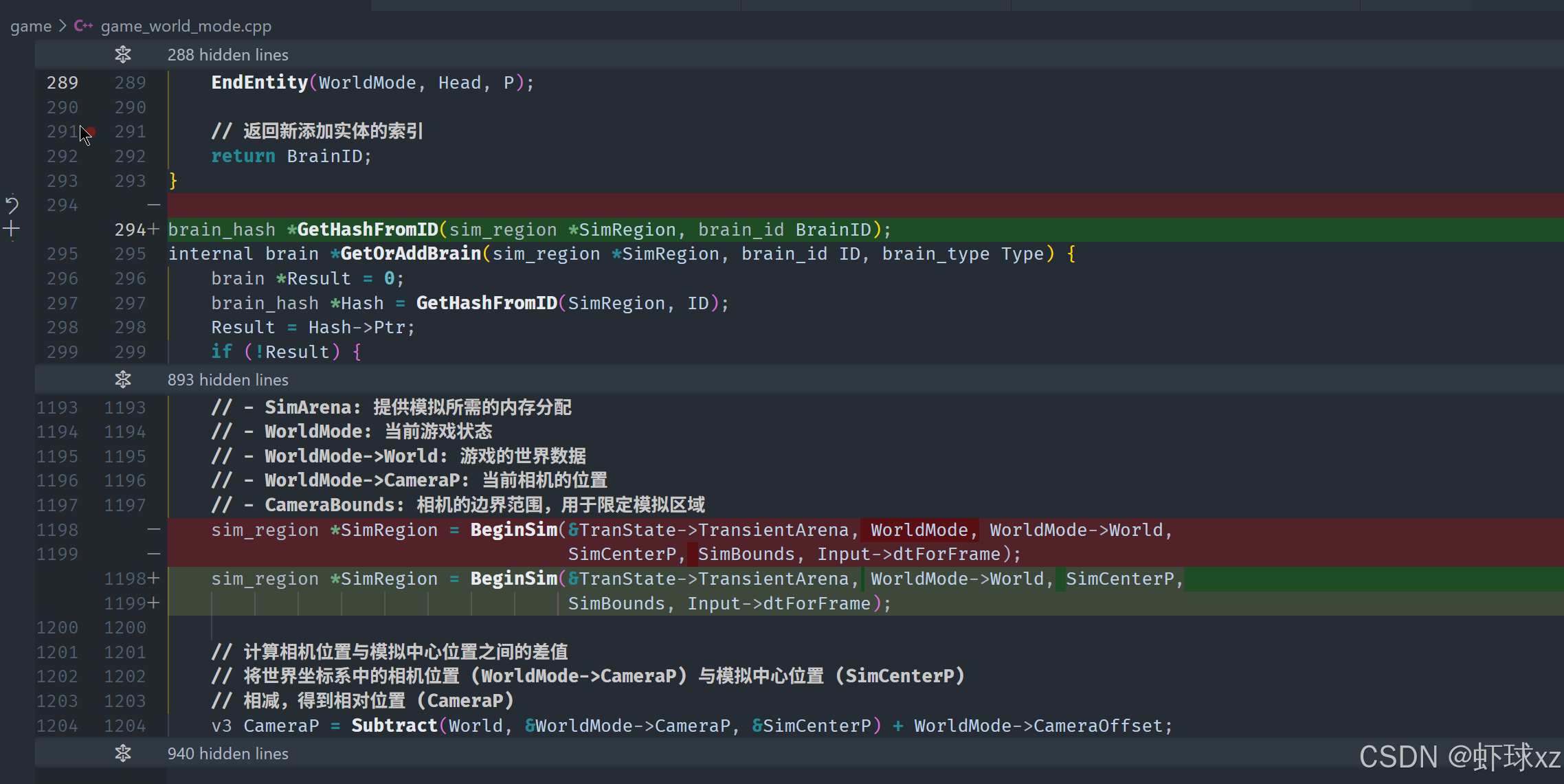Click original line number 1198 in gutter
The width and height of the screenshot is (1564, 784).
[x=57, y=530]
